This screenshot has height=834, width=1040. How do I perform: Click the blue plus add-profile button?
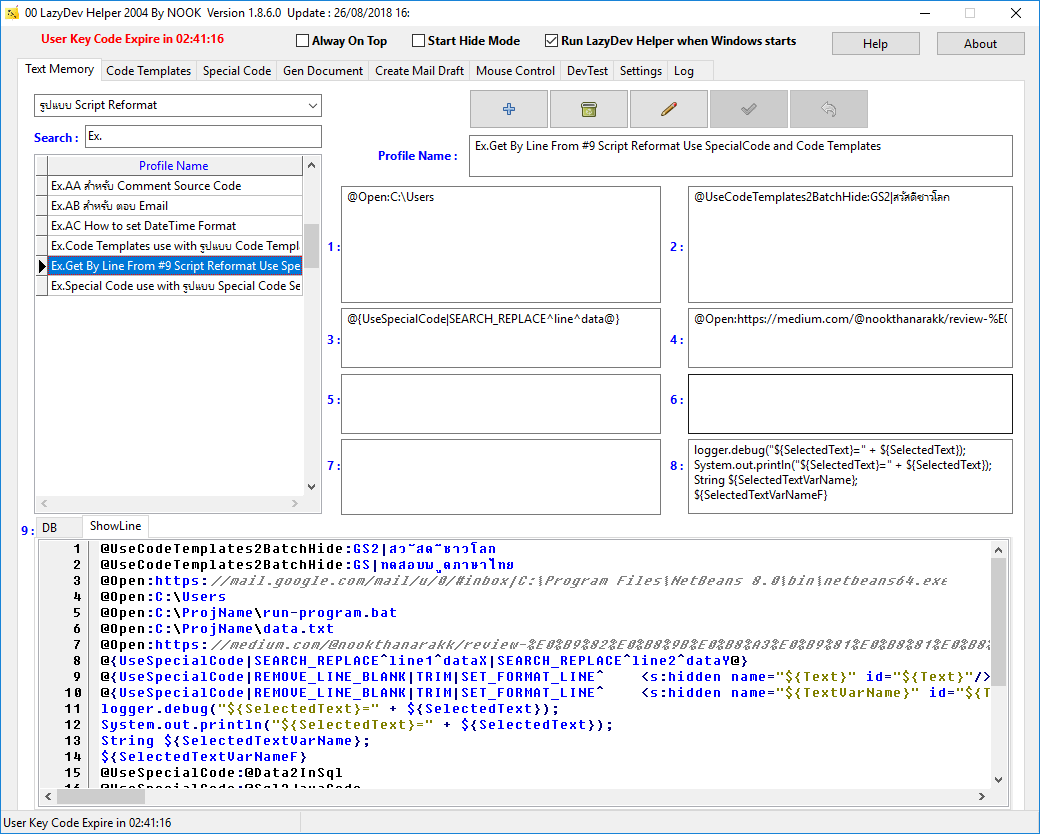pos(509,109)
